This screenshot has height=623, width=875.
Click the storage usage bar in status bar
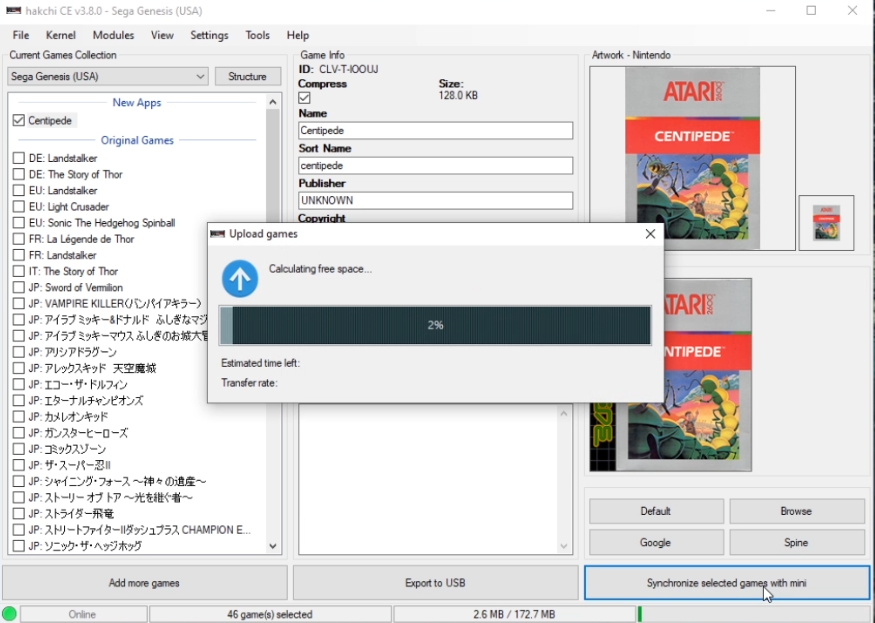[x=753, y=614]
